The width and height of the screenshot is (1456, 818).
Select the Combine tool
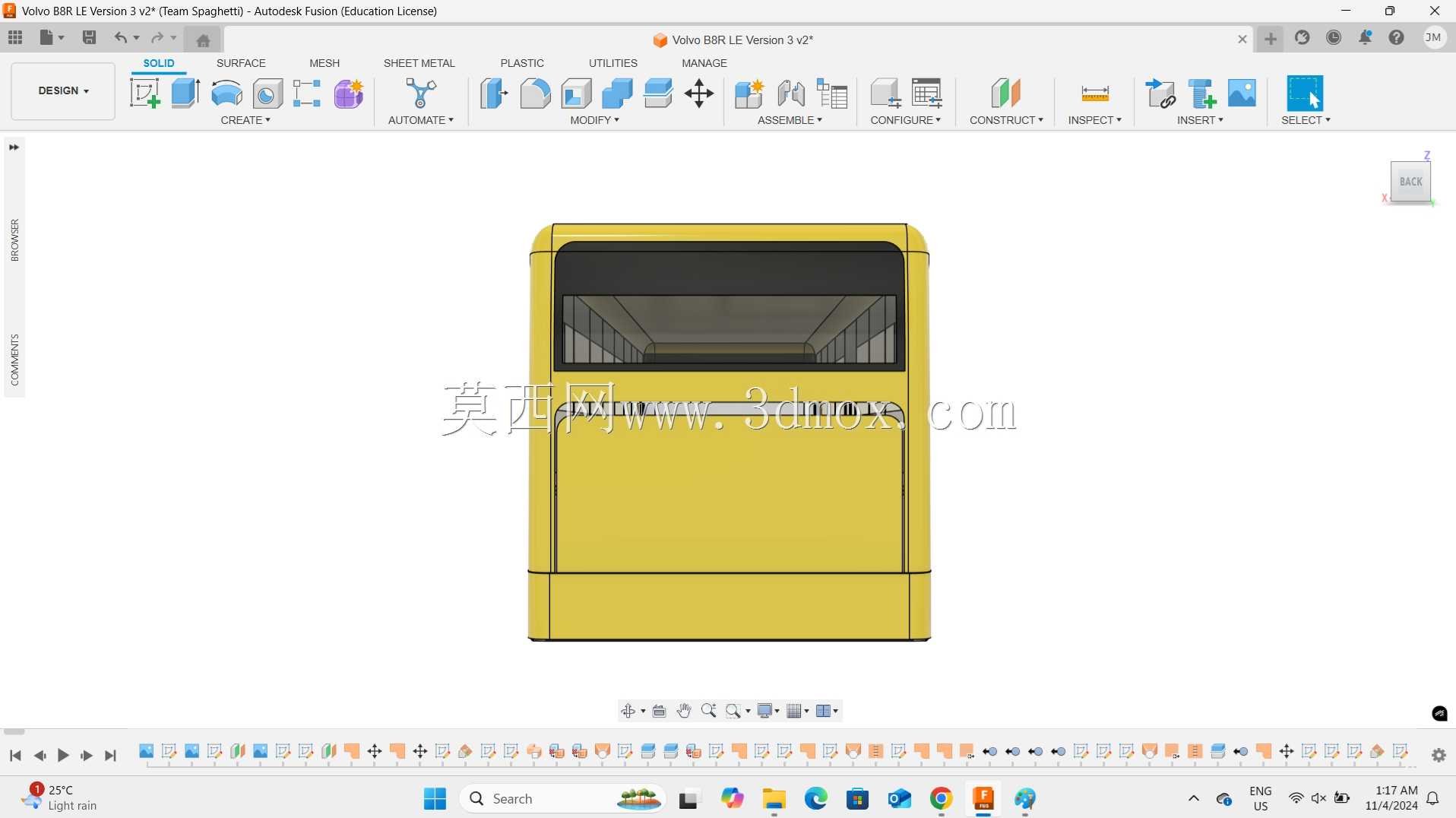617,94
